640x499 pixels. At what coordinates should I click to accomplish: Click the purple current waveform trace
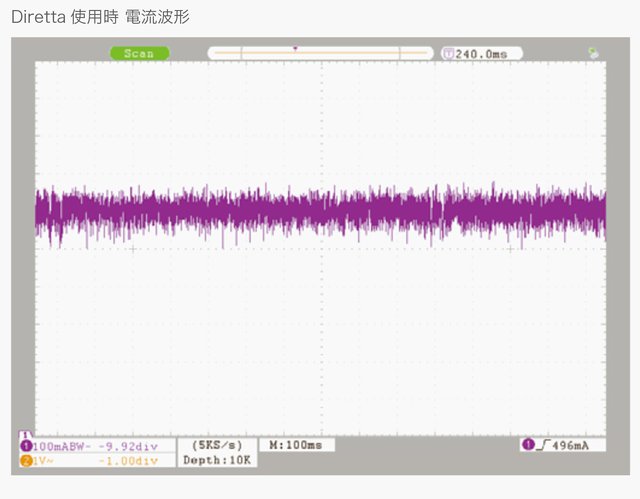(320, 211)
